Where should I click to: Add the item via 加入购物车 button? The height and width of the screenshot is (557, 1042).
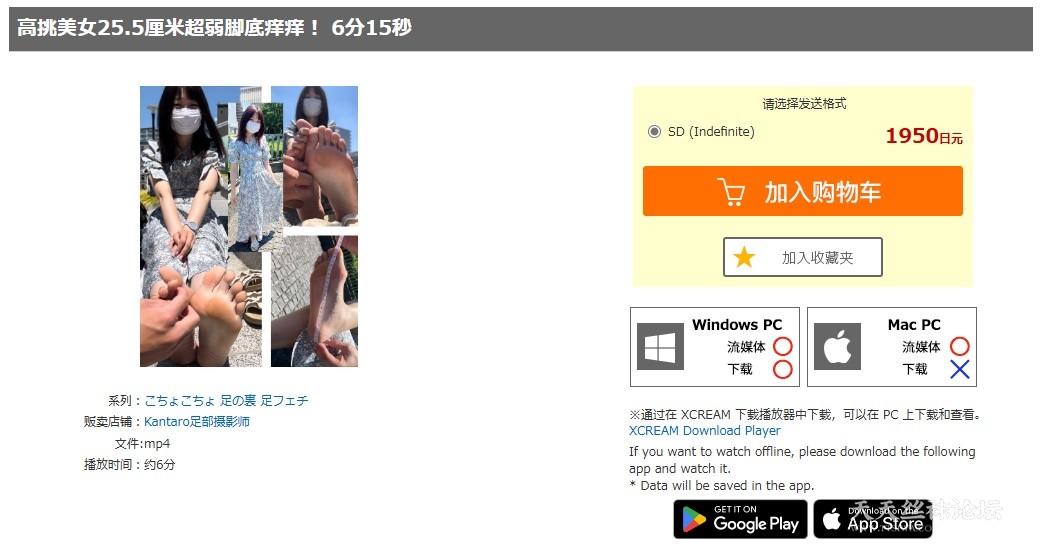pos(803,191)
